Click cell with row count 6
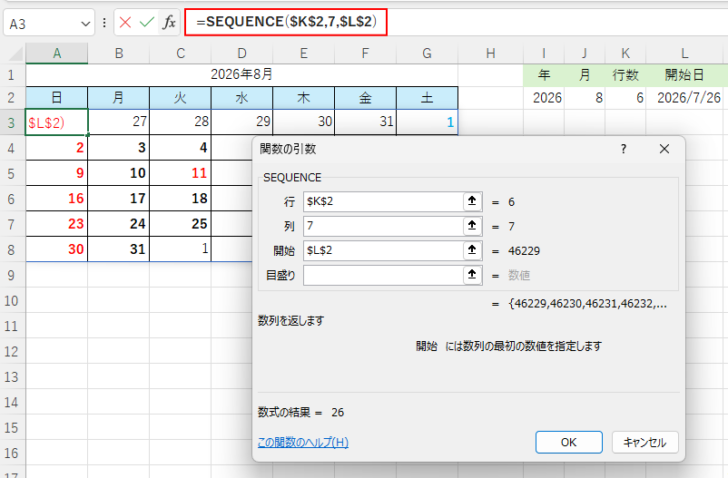The height and width of the screenshot is (478, 728). [x=625, y=98]
